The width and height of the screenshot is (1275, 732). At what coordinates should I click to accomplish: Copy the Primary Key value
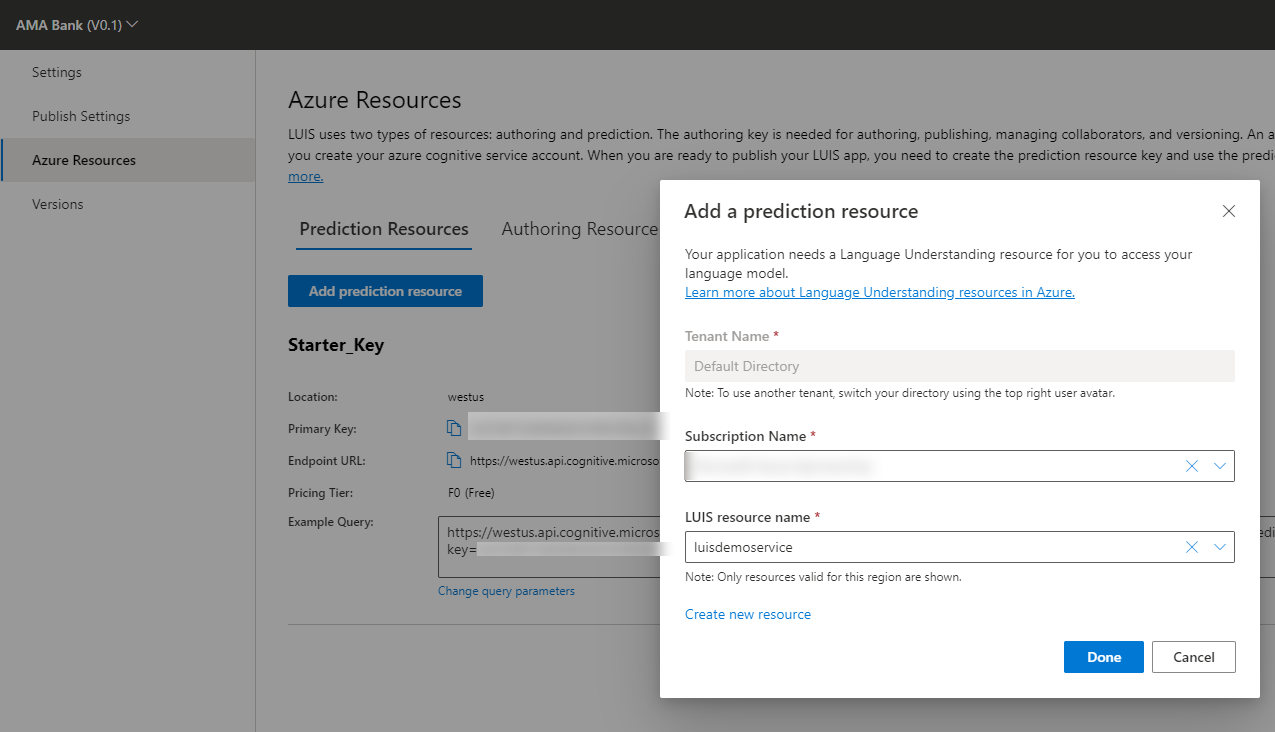[x=453, y=427]
